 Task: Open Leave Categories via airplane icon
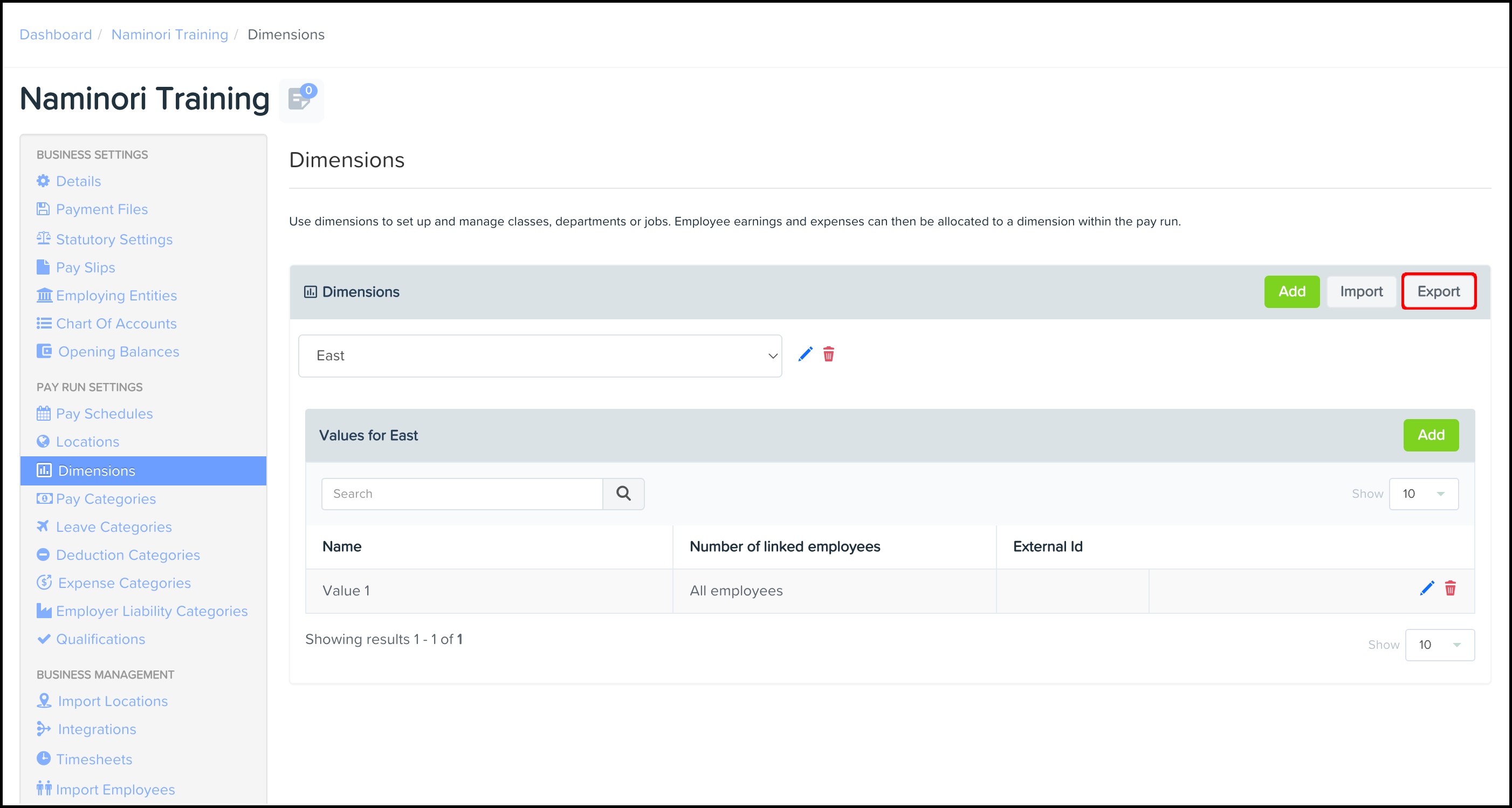[x=43, y=526]
